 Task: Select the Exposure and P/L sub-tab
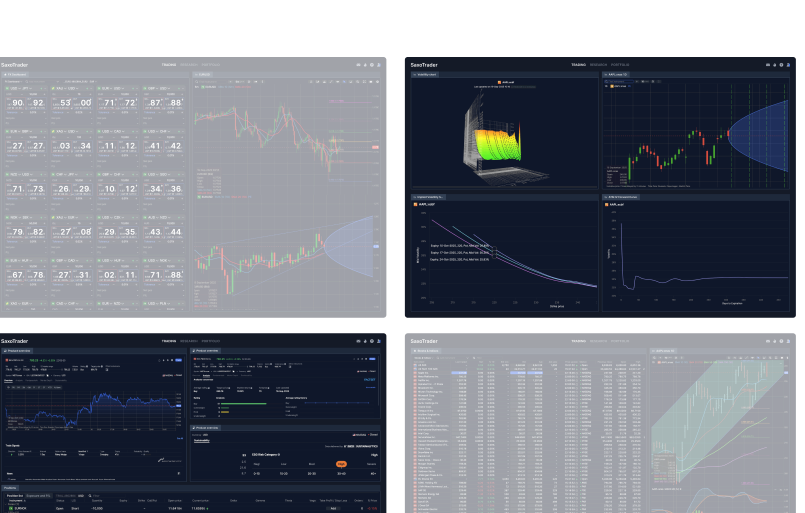[39, 496]
